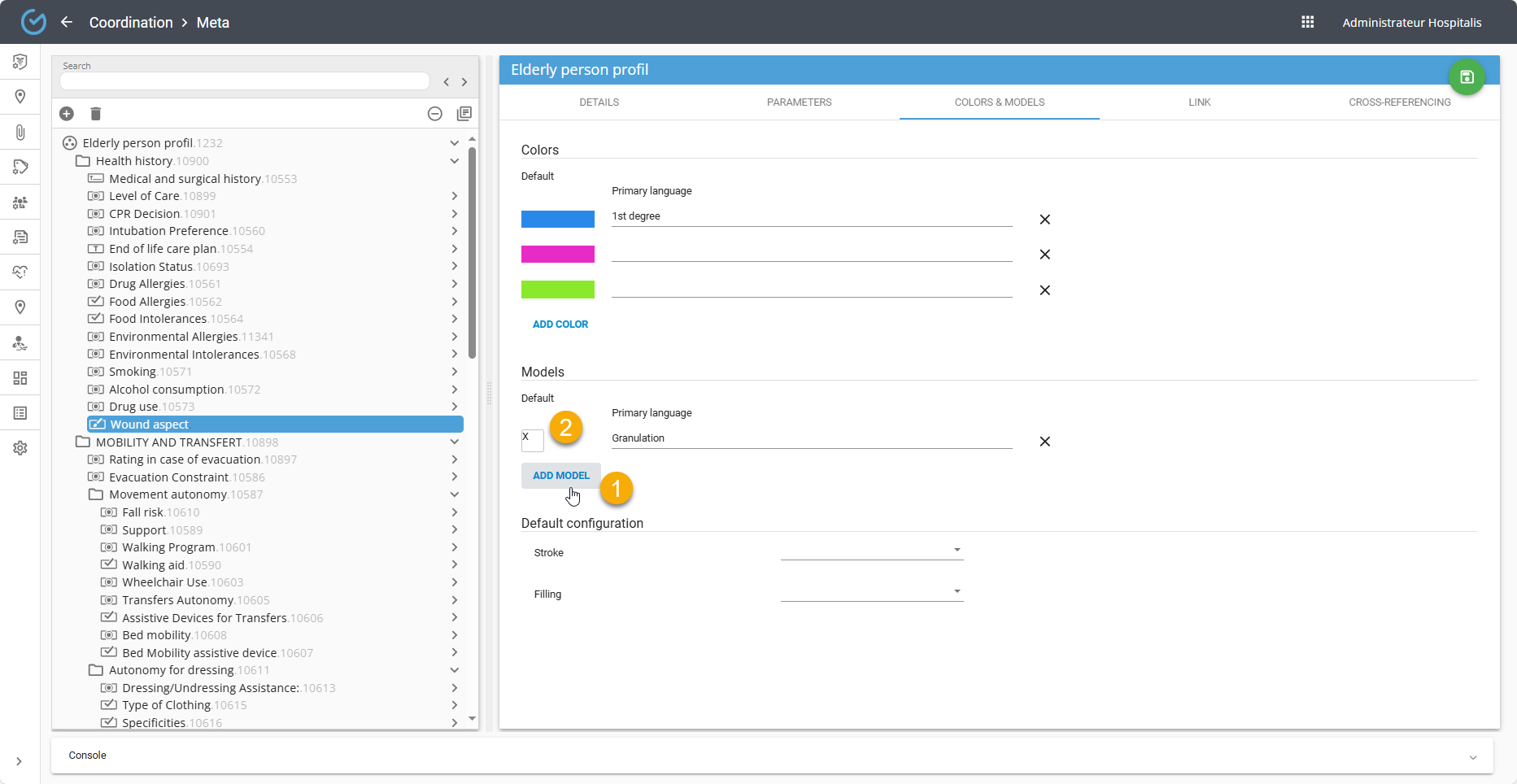Click the back arrow in header

coord(67,22)
